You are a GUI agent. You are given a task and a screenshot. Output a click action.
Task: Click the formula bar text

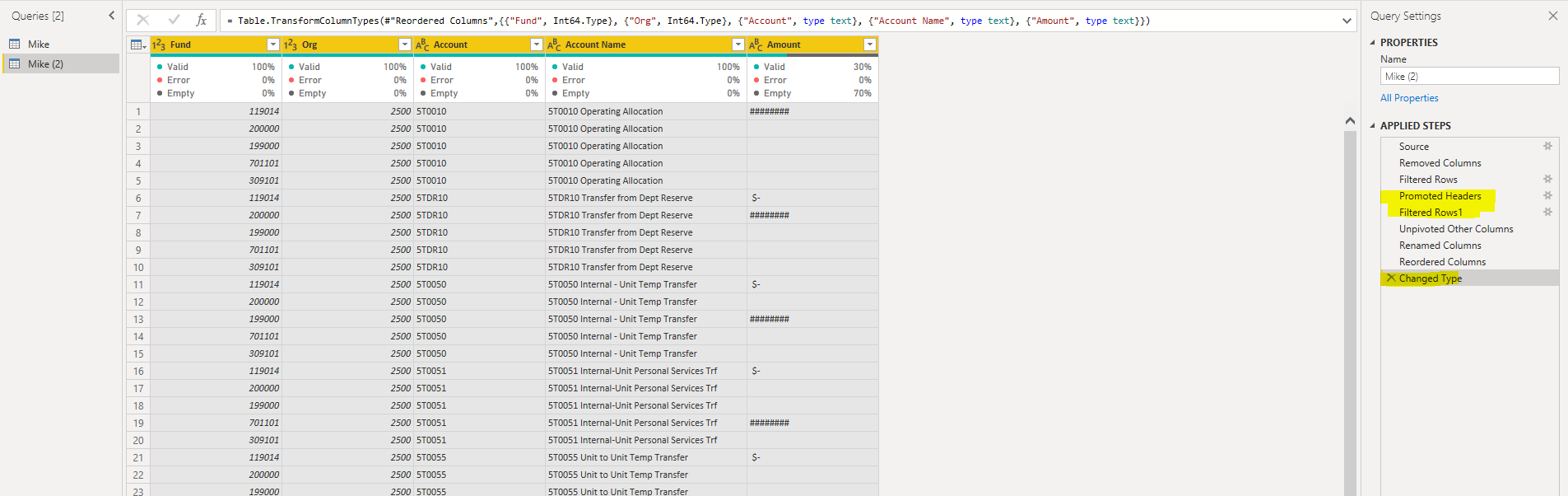[x=689, y=21]
